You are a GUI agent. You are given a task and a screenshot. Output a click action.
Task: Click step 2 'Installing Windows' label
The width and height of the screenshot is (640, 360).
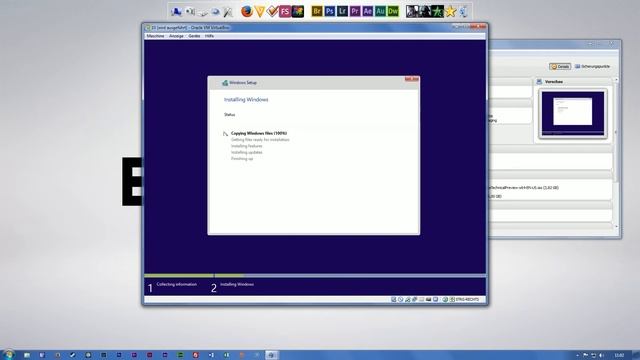click(x=237, y=284)
